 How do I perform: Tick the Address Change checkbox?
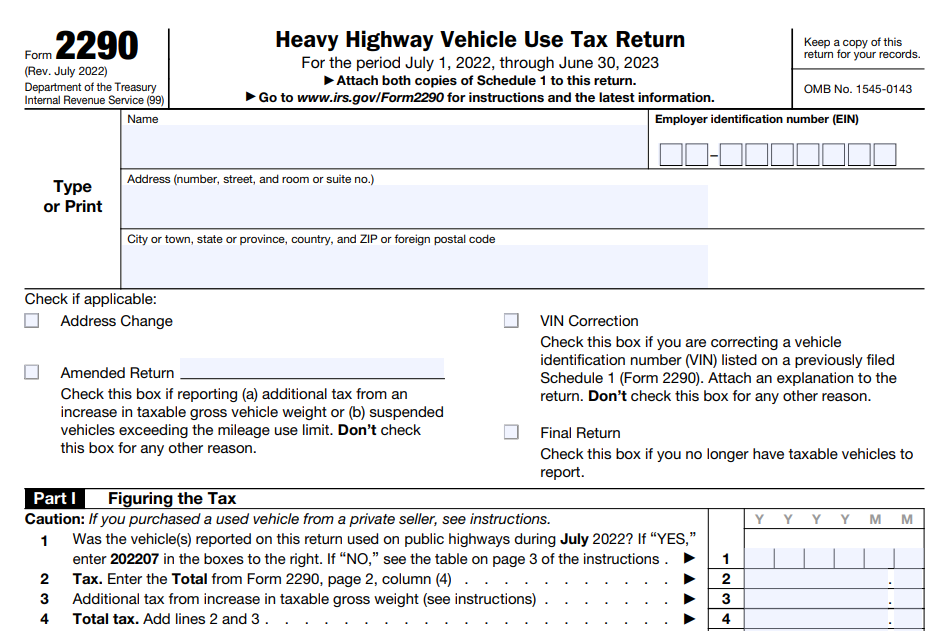(x=32, y=320)
